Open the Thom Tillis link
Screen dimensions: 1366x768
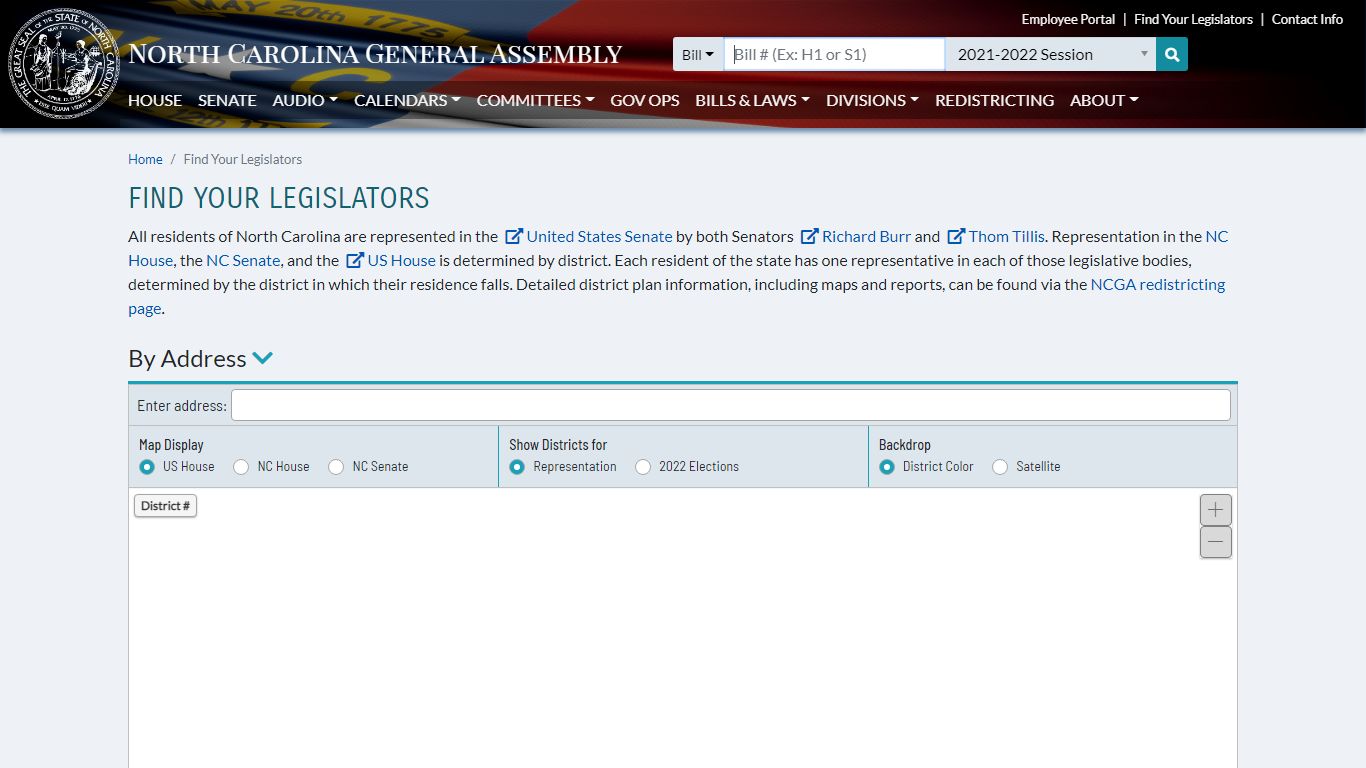tap(996, 236)
